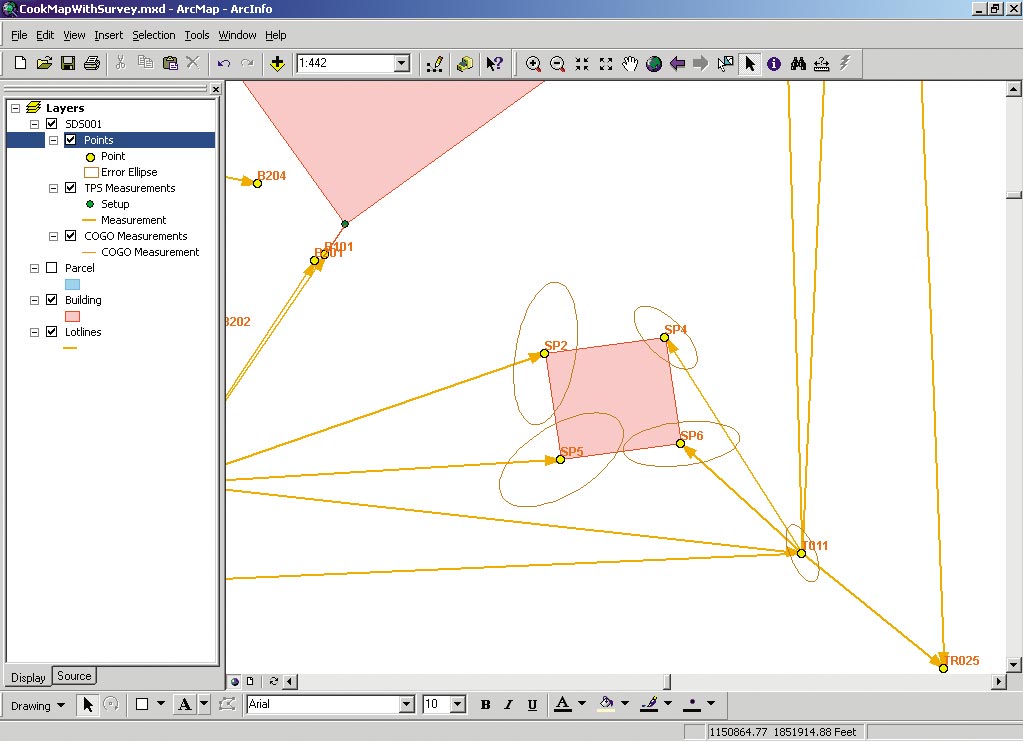Switch to data view button
The height and width of the screenshot is (742, 1023).
click(x=235, y=681)
